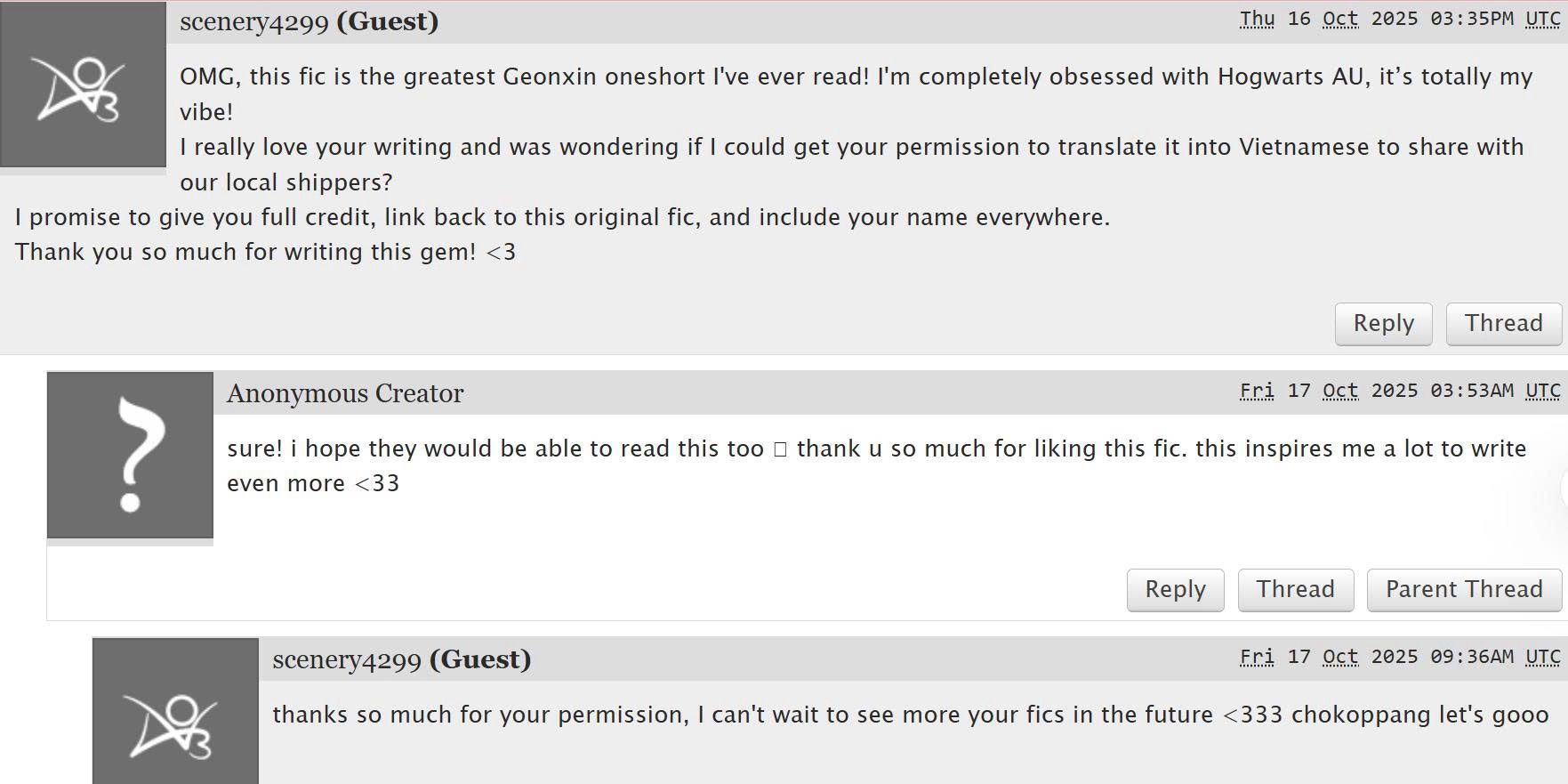Image resolution: width=1568 pixels, height=784 pixels.
Task: Click the 'Thu' abbreviation in the first timestamp
Action: click(x=1257, y=19)
